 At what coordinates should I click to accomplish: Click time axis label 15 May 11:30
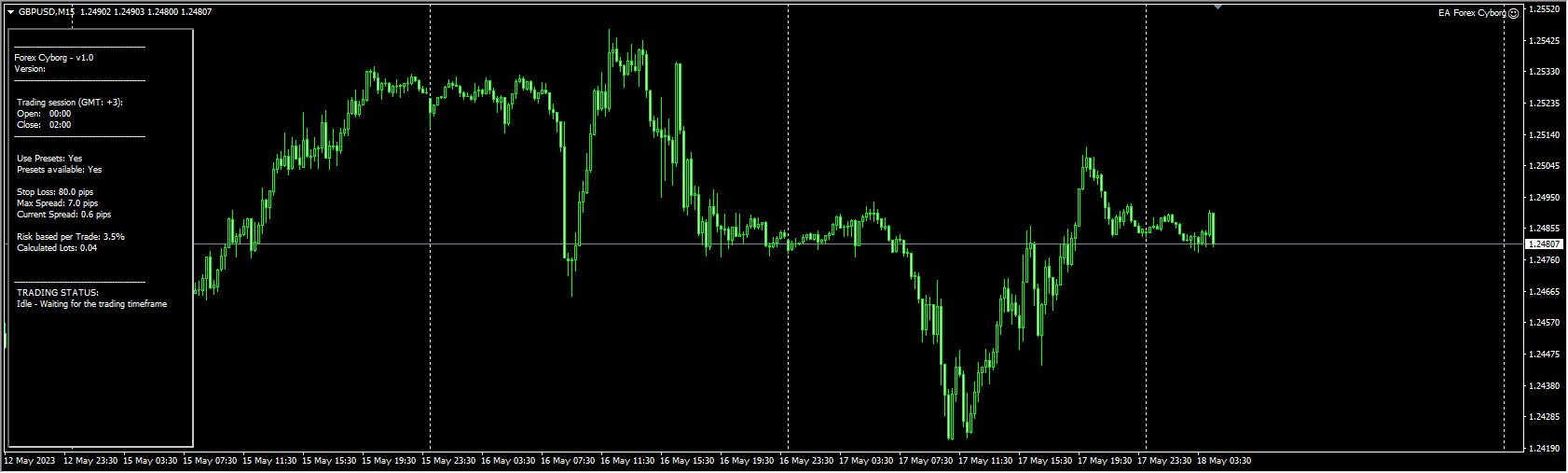click(x=269, y=461)
